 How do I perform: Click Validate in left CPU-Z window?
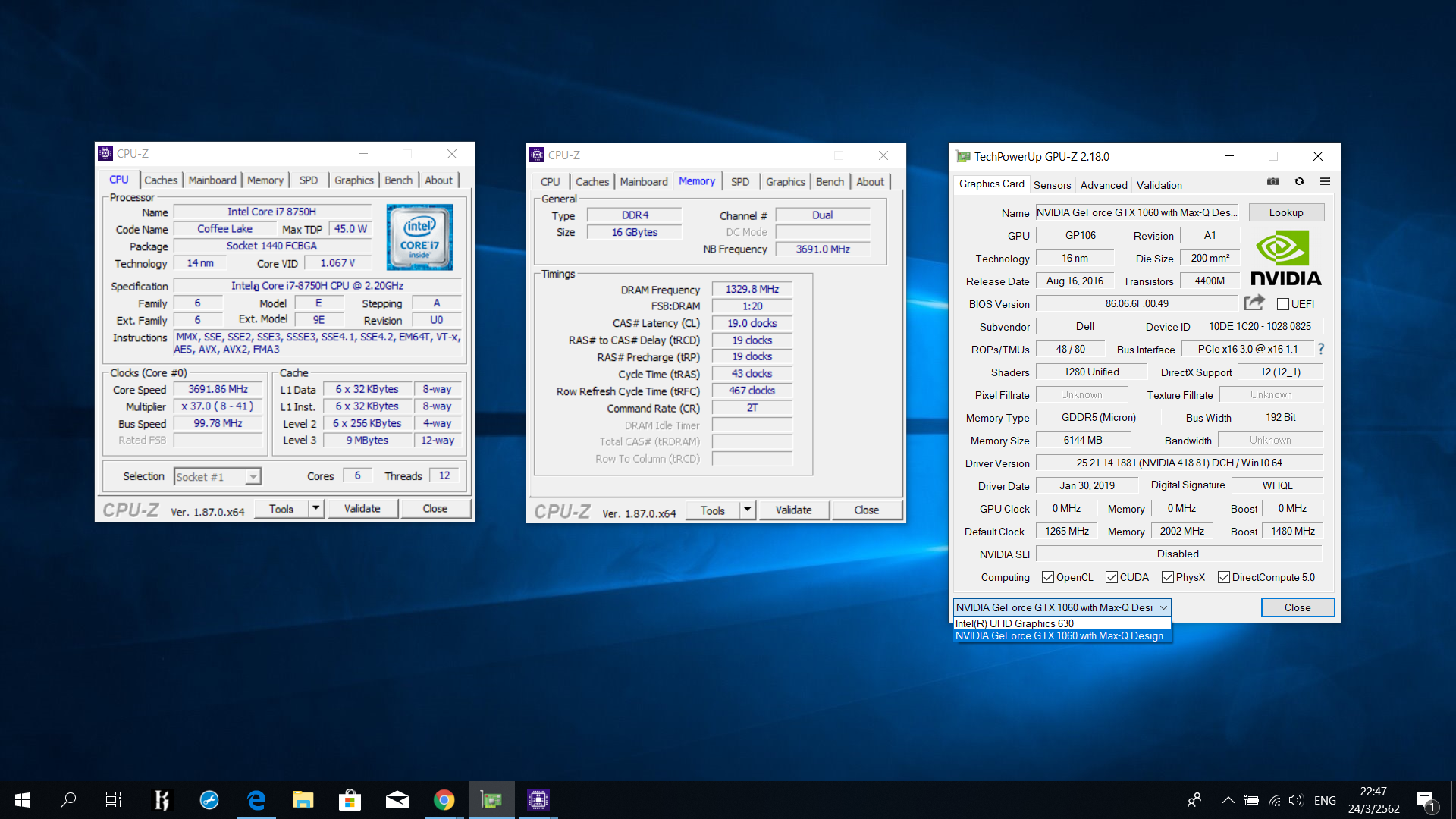click(x=362, y=508)
